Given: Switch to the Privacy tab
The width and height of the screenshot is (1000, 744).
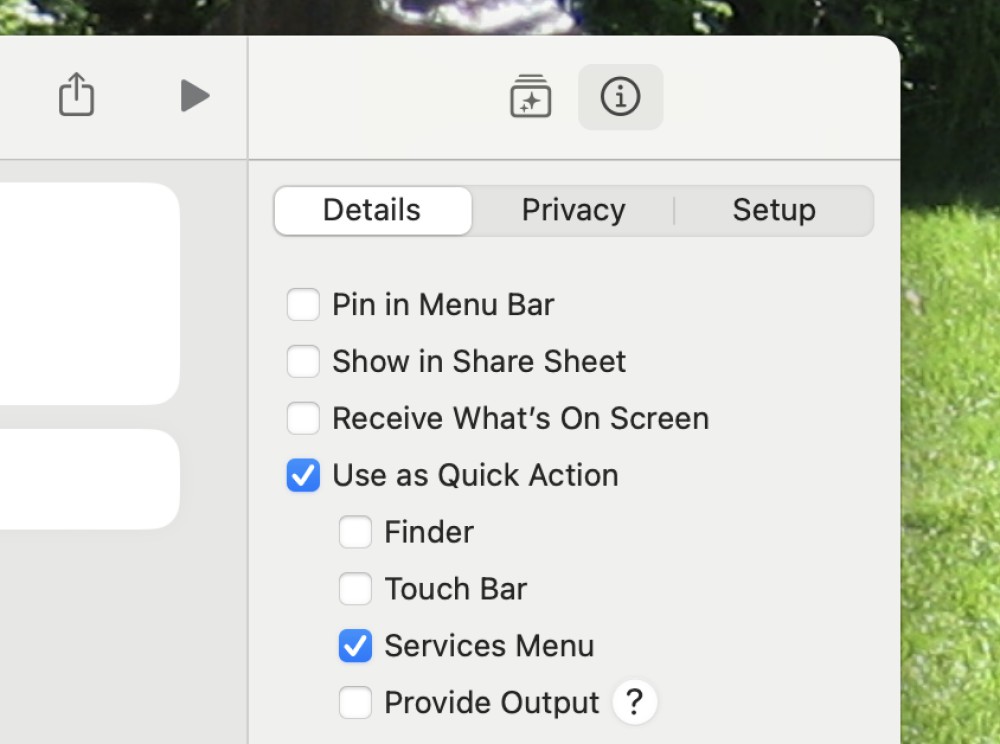Looking at the screenshot, I should (573, 210).
